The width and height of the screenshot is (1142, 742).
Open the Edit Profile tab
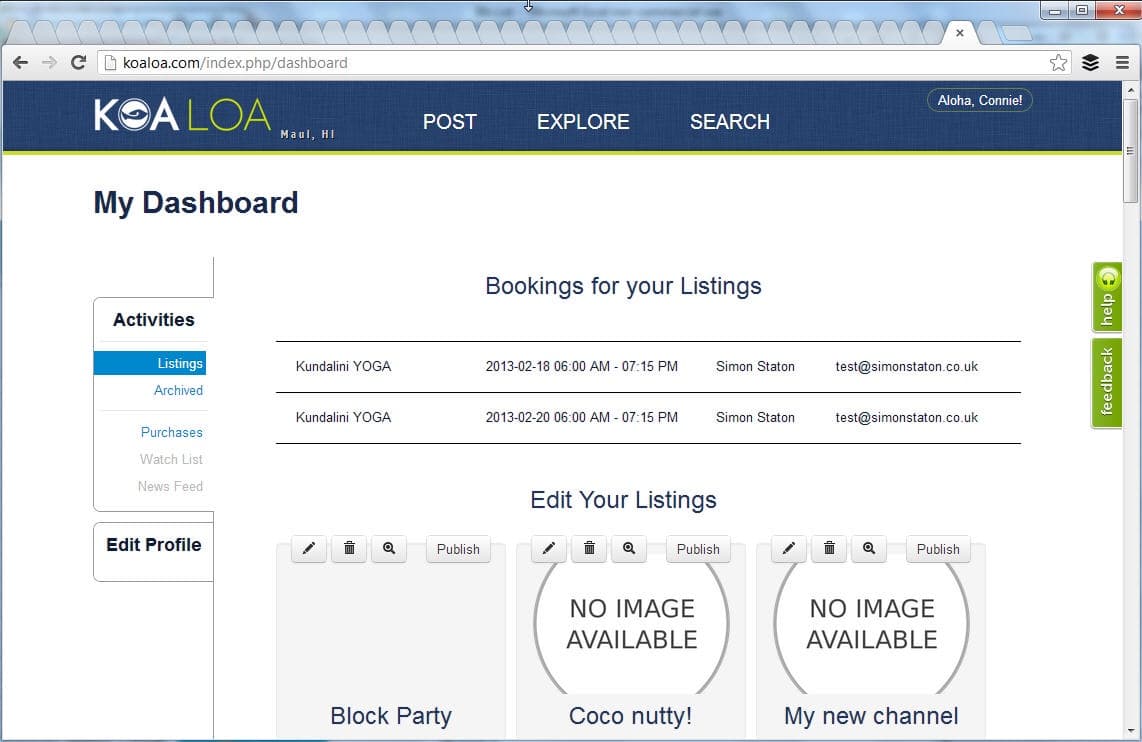tap(154, 545)
